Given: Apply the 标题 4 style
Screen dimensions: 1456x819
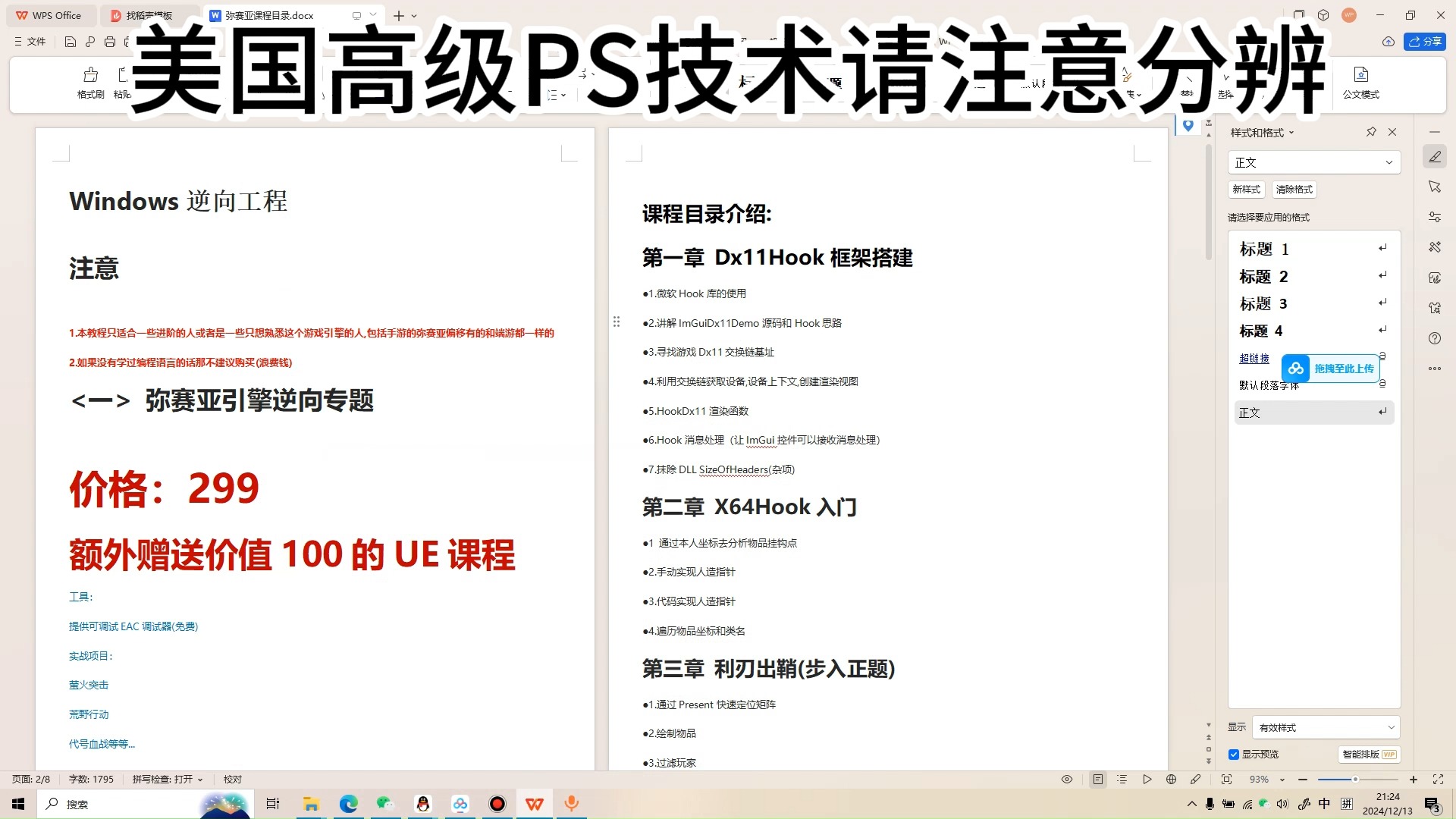Looking at the screenshot, I should coord(1314,331).
